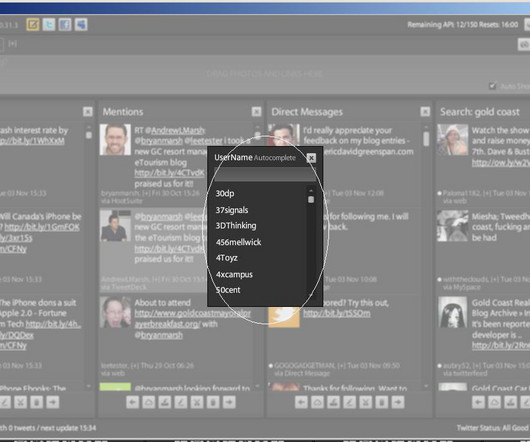Open the ly/DQDex link in left column
The image size is (530, 442).
coord(17,335)
